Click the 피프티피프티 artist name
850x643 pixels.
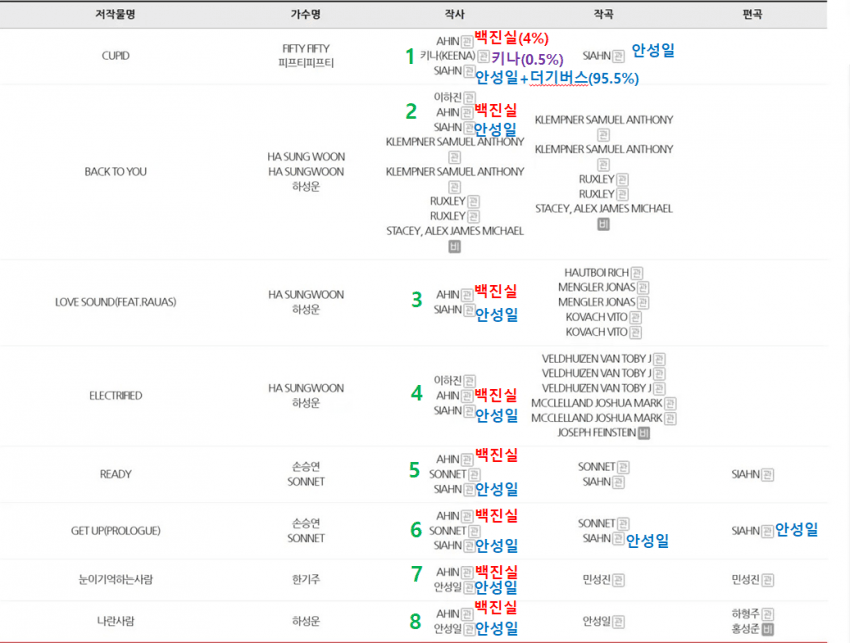click(x=306, y=63)
